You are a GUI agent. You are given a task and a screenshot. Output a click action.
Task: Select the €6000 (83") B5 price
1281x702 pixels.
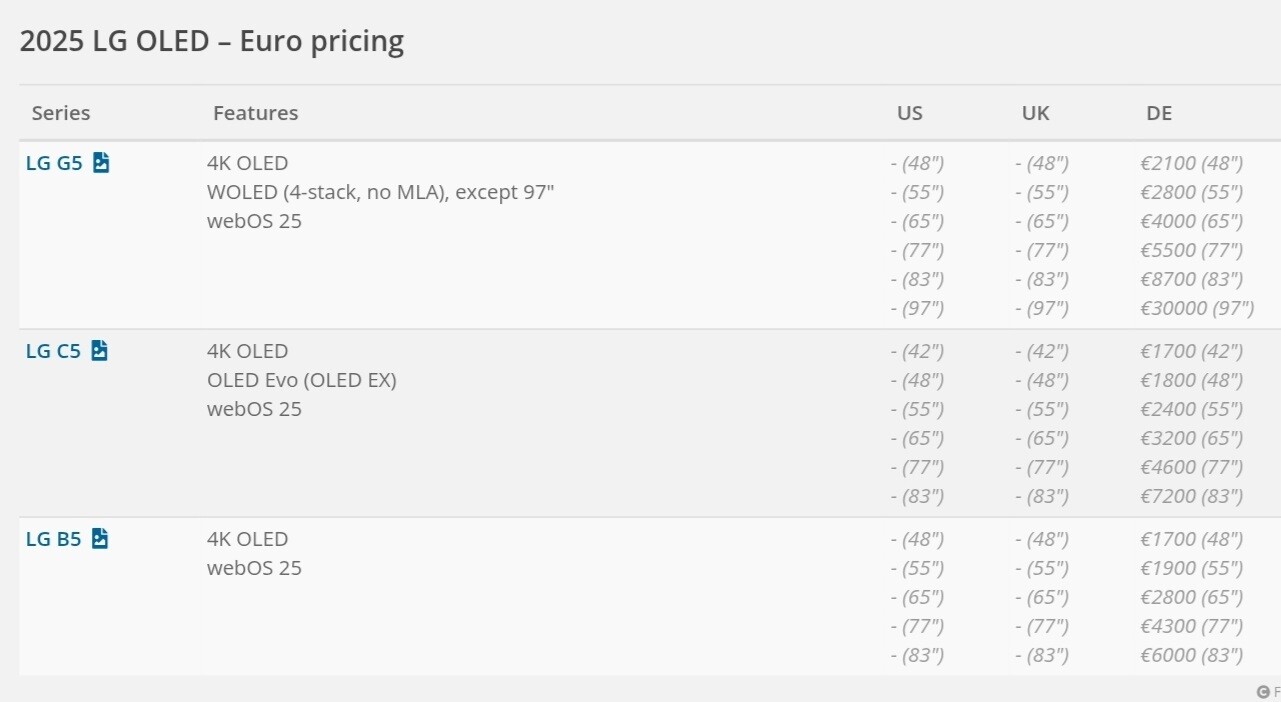(x=1191, y=655)
